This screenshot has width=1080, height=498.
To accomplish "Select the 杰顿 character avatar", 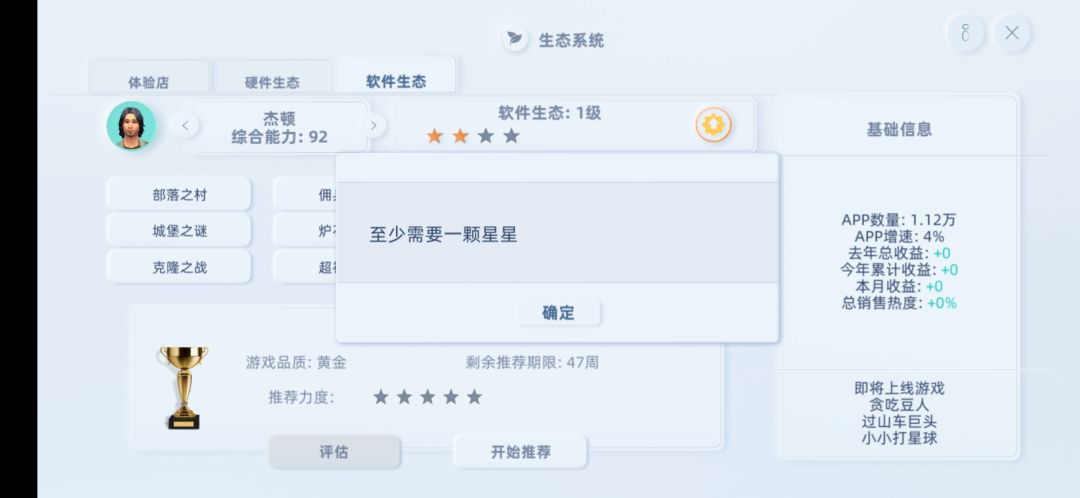I will point(131,126).
